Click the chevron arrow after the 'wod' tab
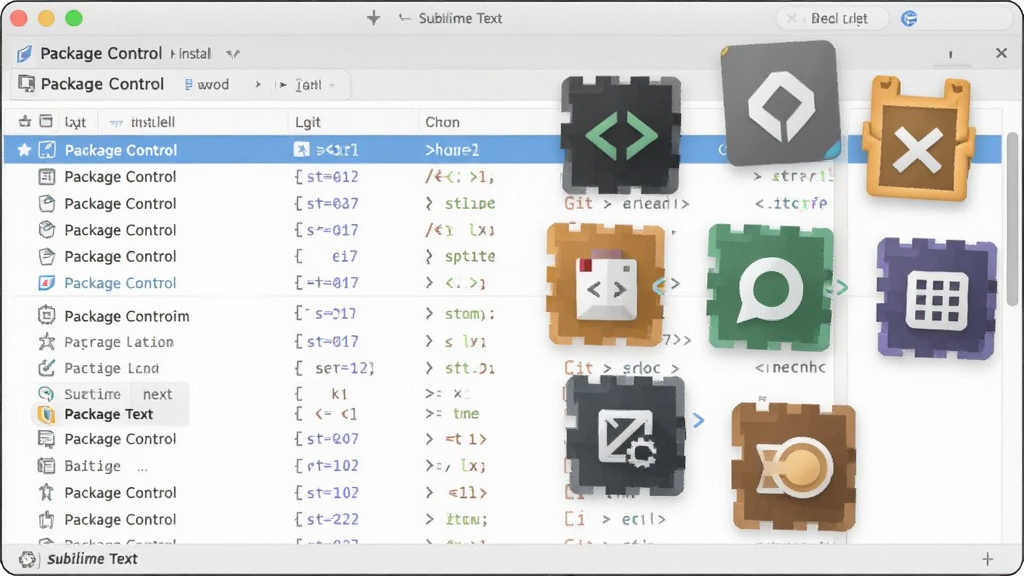The image size is (1024, 576). tap(258, 85)
